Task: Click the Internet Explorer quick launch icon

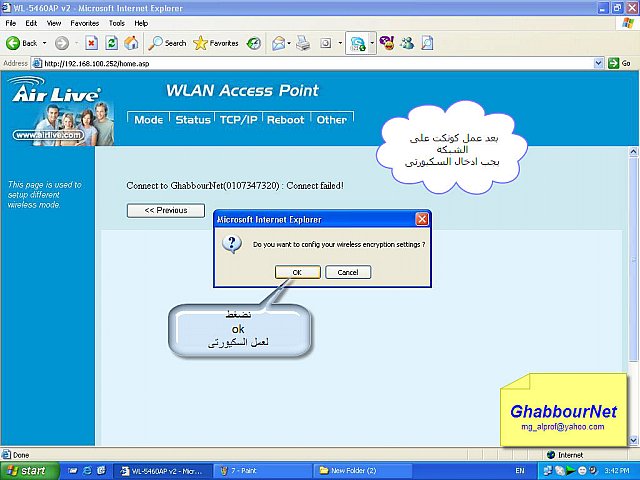Action: 87,471
